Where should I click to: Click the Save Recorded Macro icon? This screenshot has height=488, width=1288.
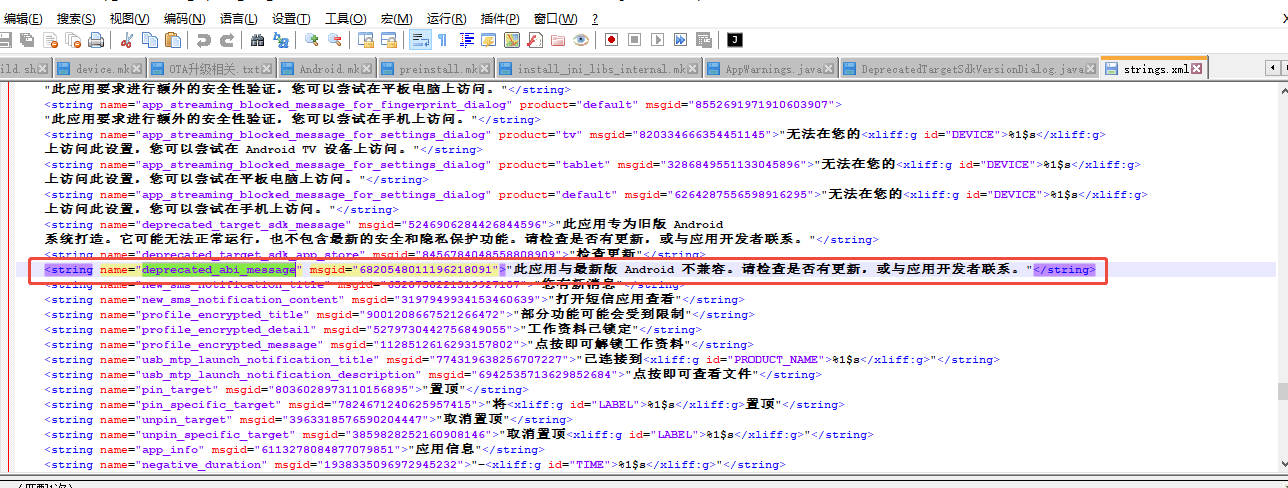[x=703, y=40]
